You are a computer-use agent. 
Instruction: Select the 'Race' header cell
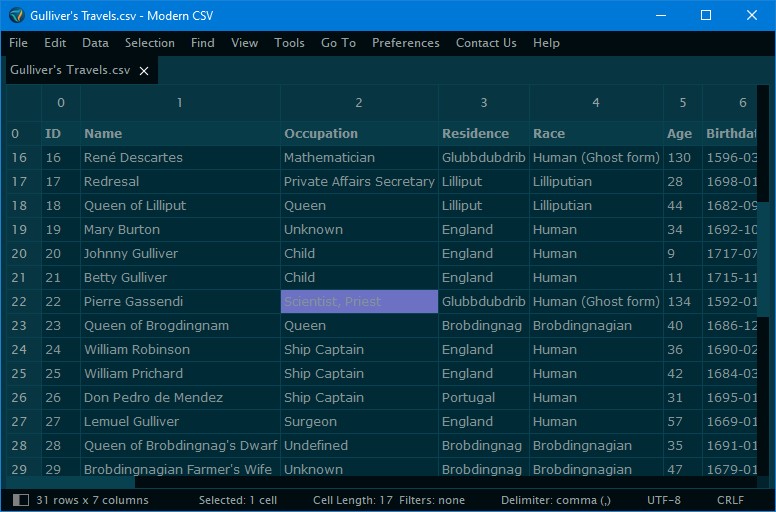pos(596,134)
